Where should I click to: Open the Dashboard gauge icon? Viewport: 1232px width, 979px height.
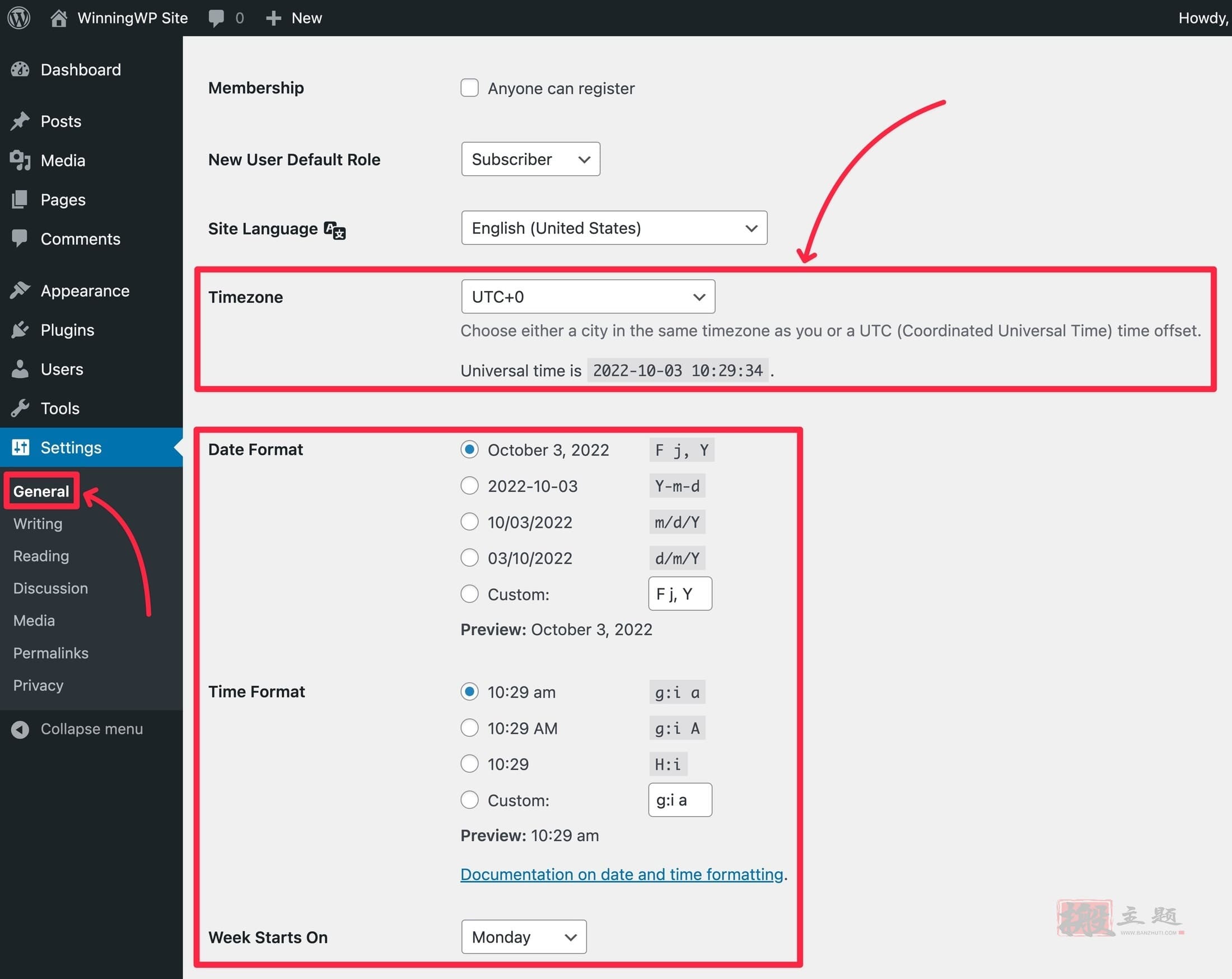click(x=20, y=69)
